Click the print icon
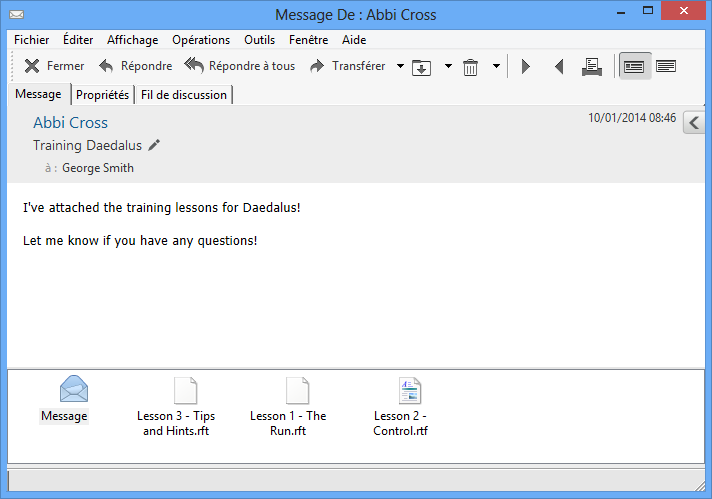The width and height of the screenshot is (712, 499). point(592,67)
